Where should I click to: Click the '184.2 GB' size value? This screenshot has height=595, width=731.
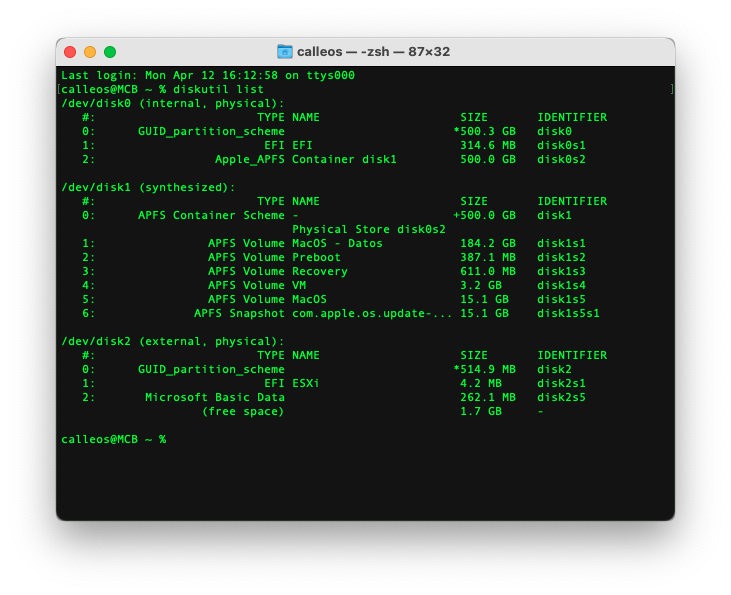[x=488, y=243]
